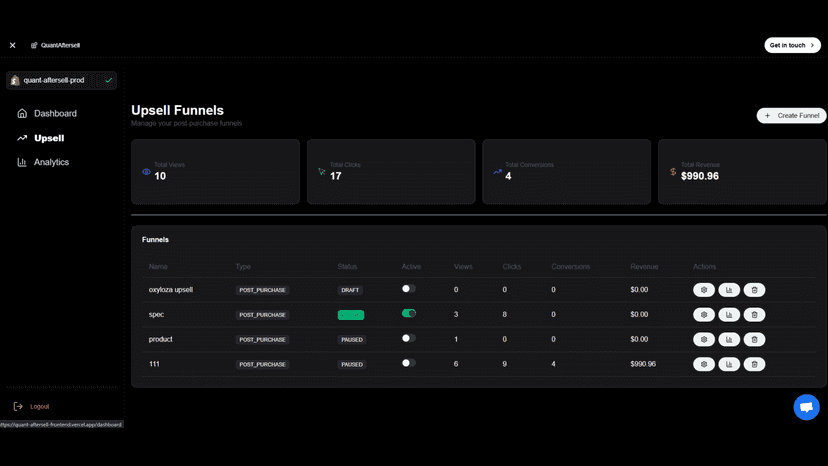Screen dimensions: 828x466
Task: Click the Name column header
Action: [x=158, y=267]
